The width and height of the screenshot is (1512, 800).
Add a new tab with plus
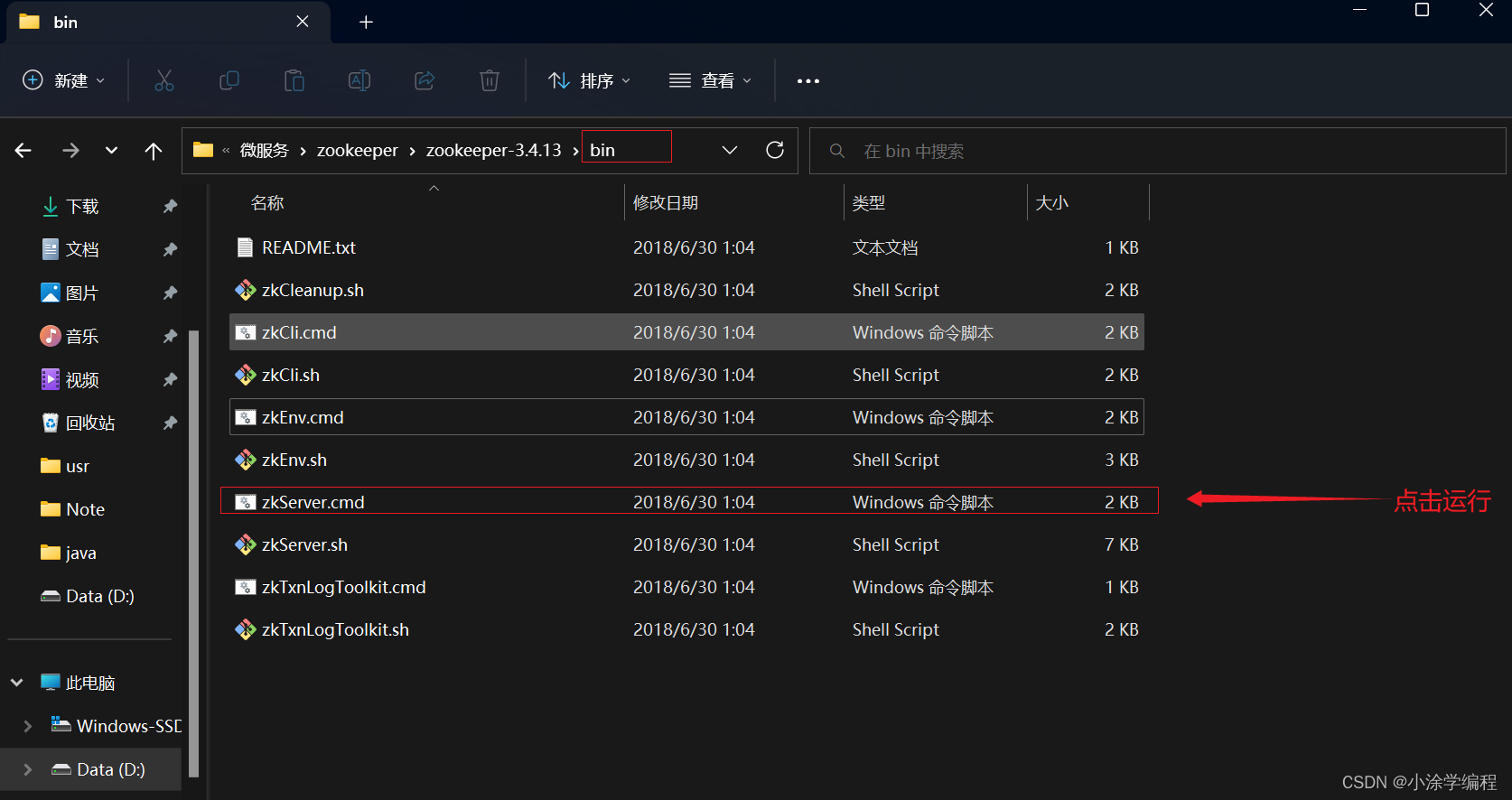click(x=366, y=22)
